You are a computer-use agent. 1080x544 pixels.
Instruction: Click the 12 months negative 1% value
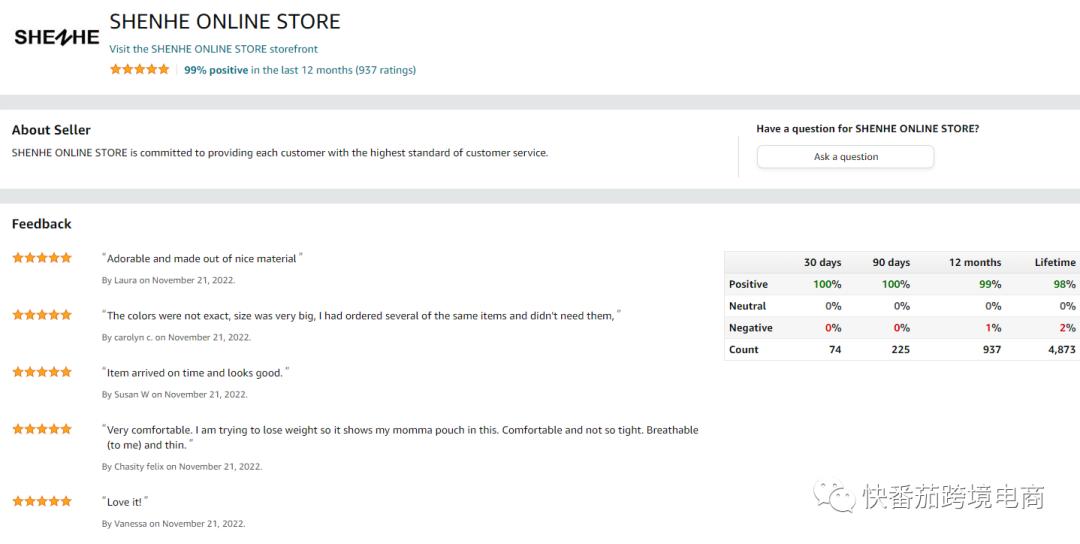coord(993,328)
